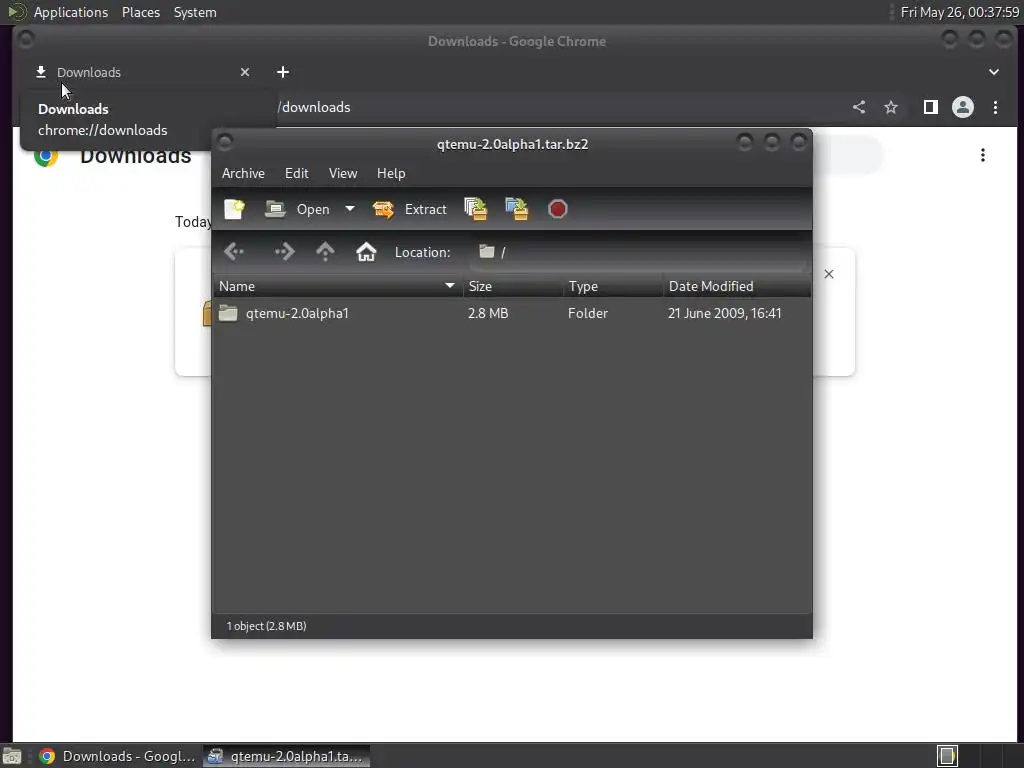
Task: Click Chrome's tab search chevron
Action: point(993,72)
